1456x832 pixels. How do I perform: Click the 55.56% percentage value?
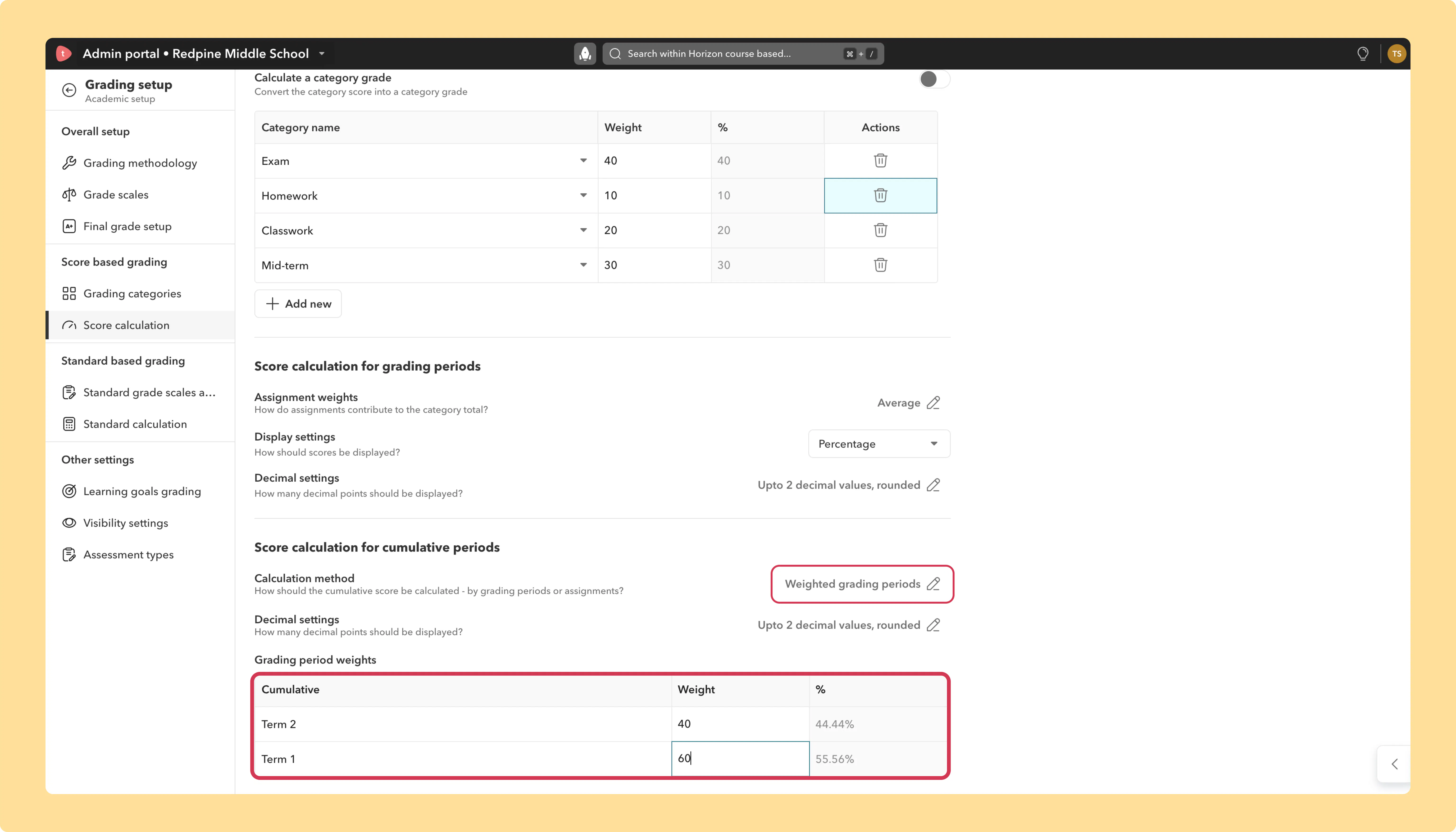click(x=834, y=760)
